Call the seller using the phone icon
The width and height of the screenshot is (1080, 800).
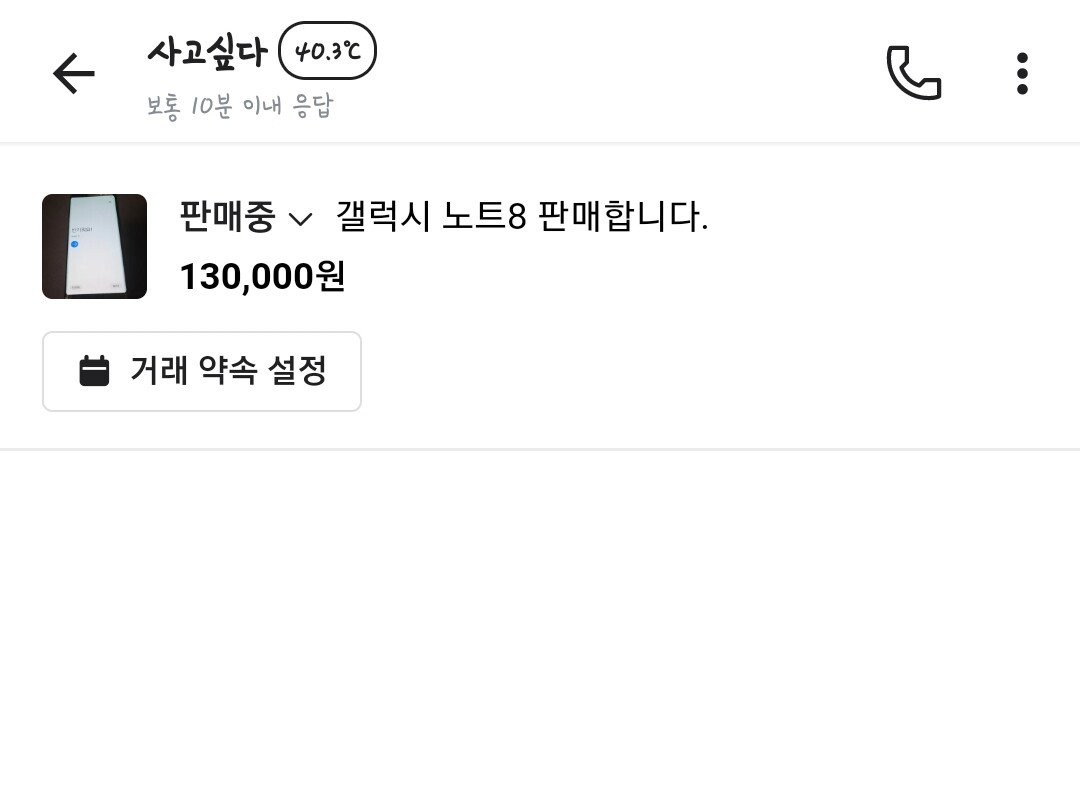913,73
